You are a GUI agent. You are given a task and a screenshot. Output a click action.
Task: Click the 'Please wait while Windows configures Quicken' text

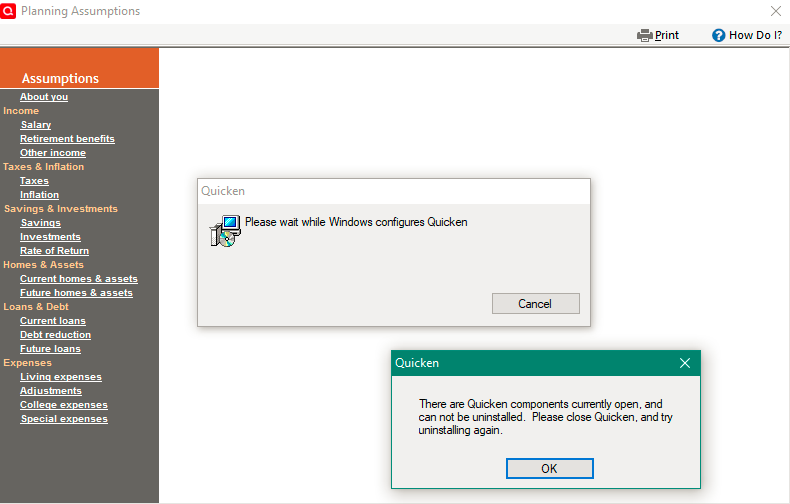356,222
